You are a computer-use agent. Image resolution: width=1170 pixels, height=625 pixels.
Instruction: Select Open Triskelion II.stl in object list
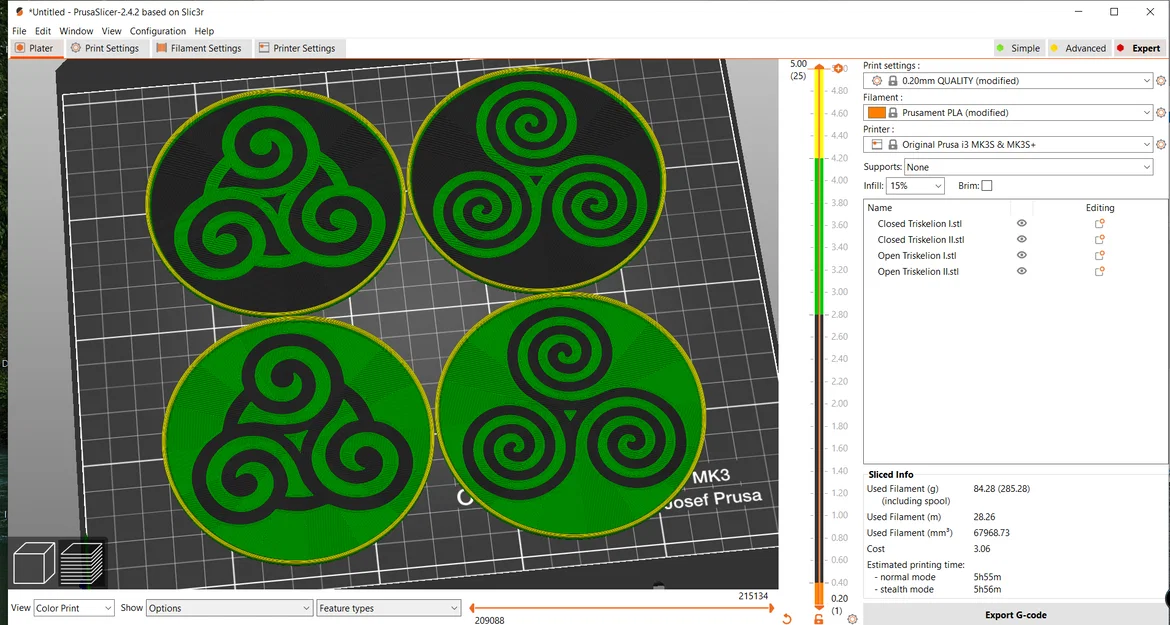coord(918,271)
